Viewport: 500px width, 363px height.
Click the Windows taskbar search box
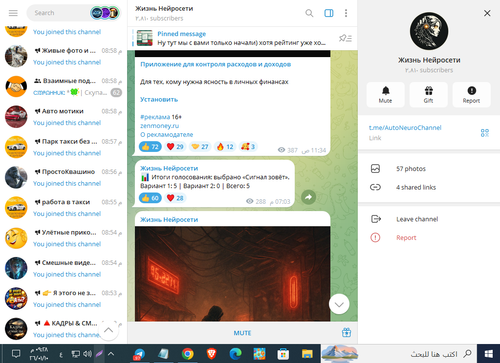(x=398, y=354)
